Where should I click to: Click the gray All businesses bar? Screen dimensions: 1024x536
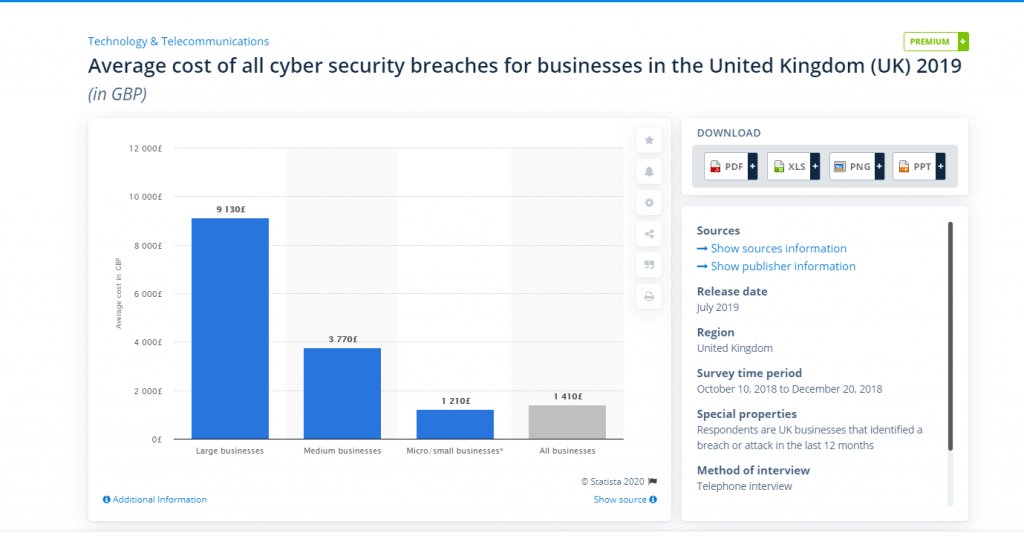(x=568, y=422)
